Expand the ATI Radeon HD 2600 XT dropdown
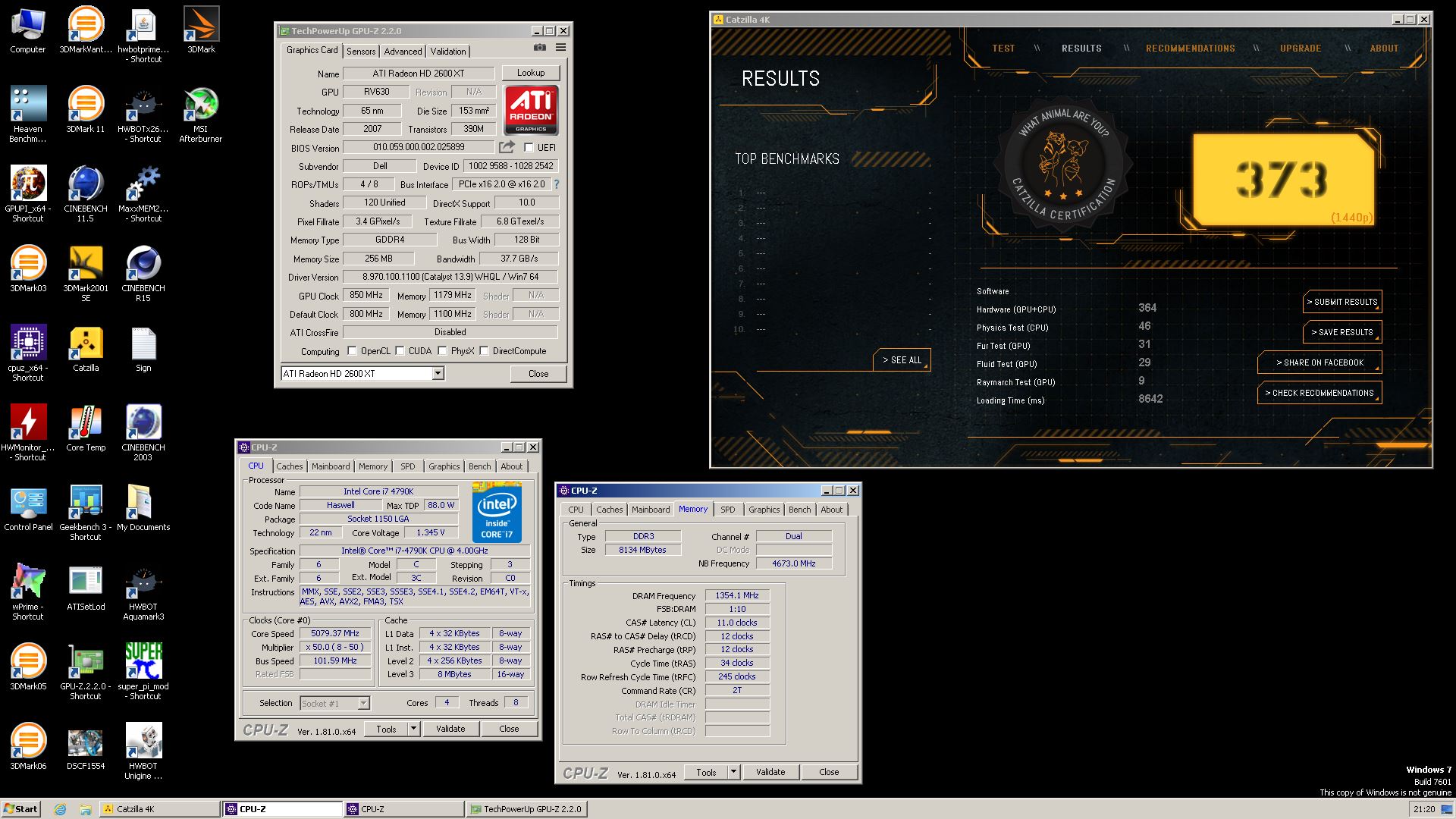Image resolution: width=1456 pixels, height=819 pixels. coord(438,374)
